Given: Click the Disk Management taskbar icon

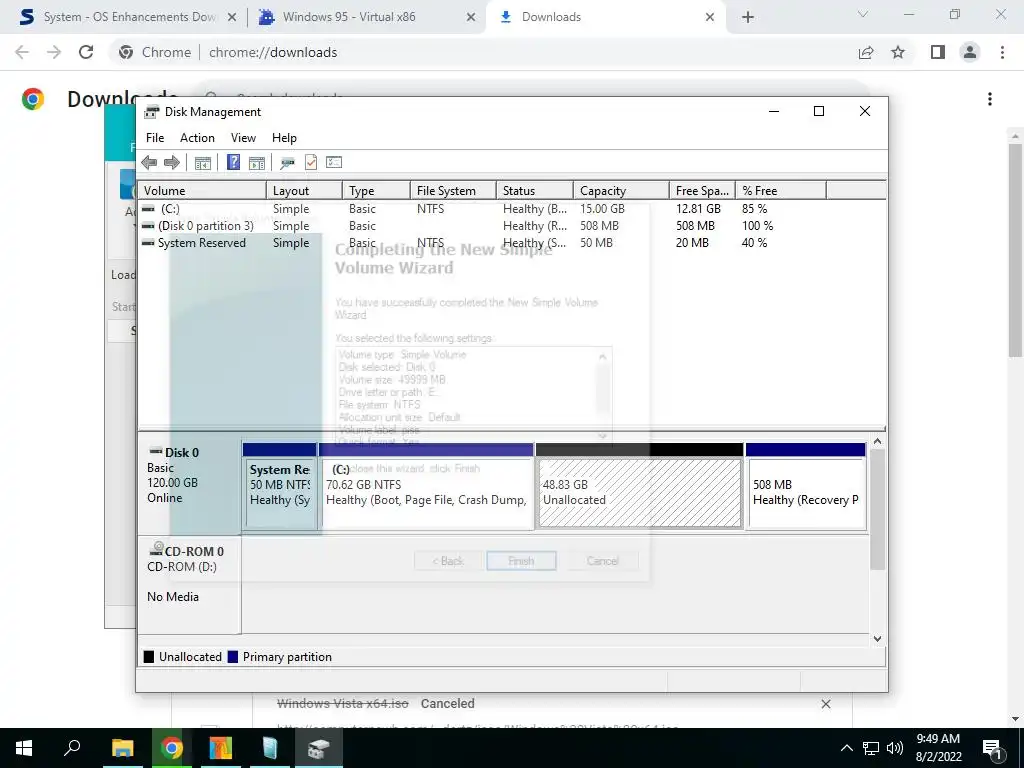Looking at the screenshot, I should pos(319,748).
